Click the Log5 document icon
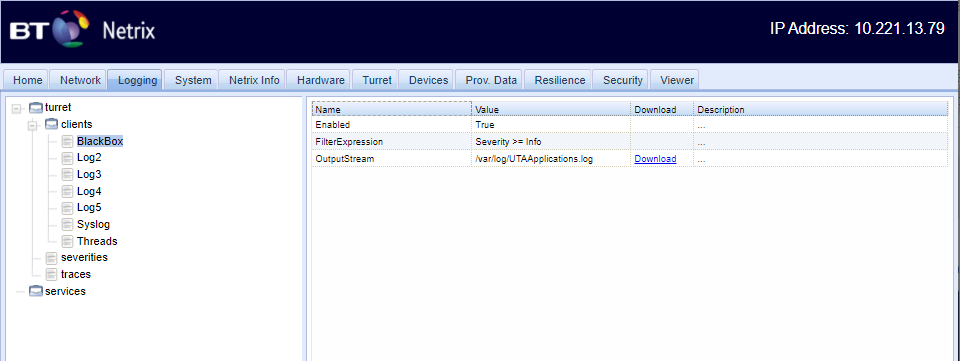Screen dimensions: 960x361 tap(68, 208)
